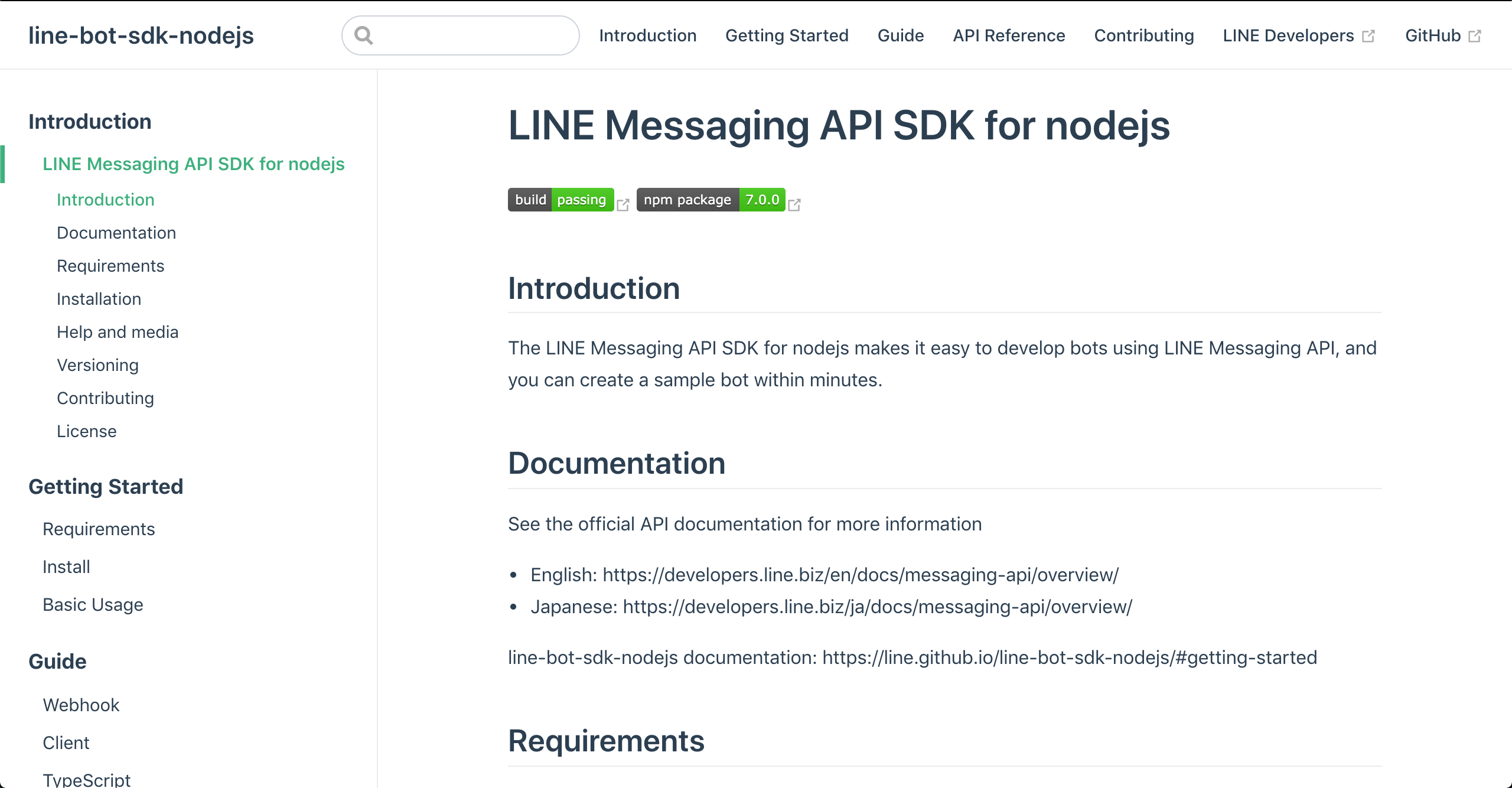The image size is (1512, 788).
Task: Open Guide in the top navbar
Action: coord(901,35)
